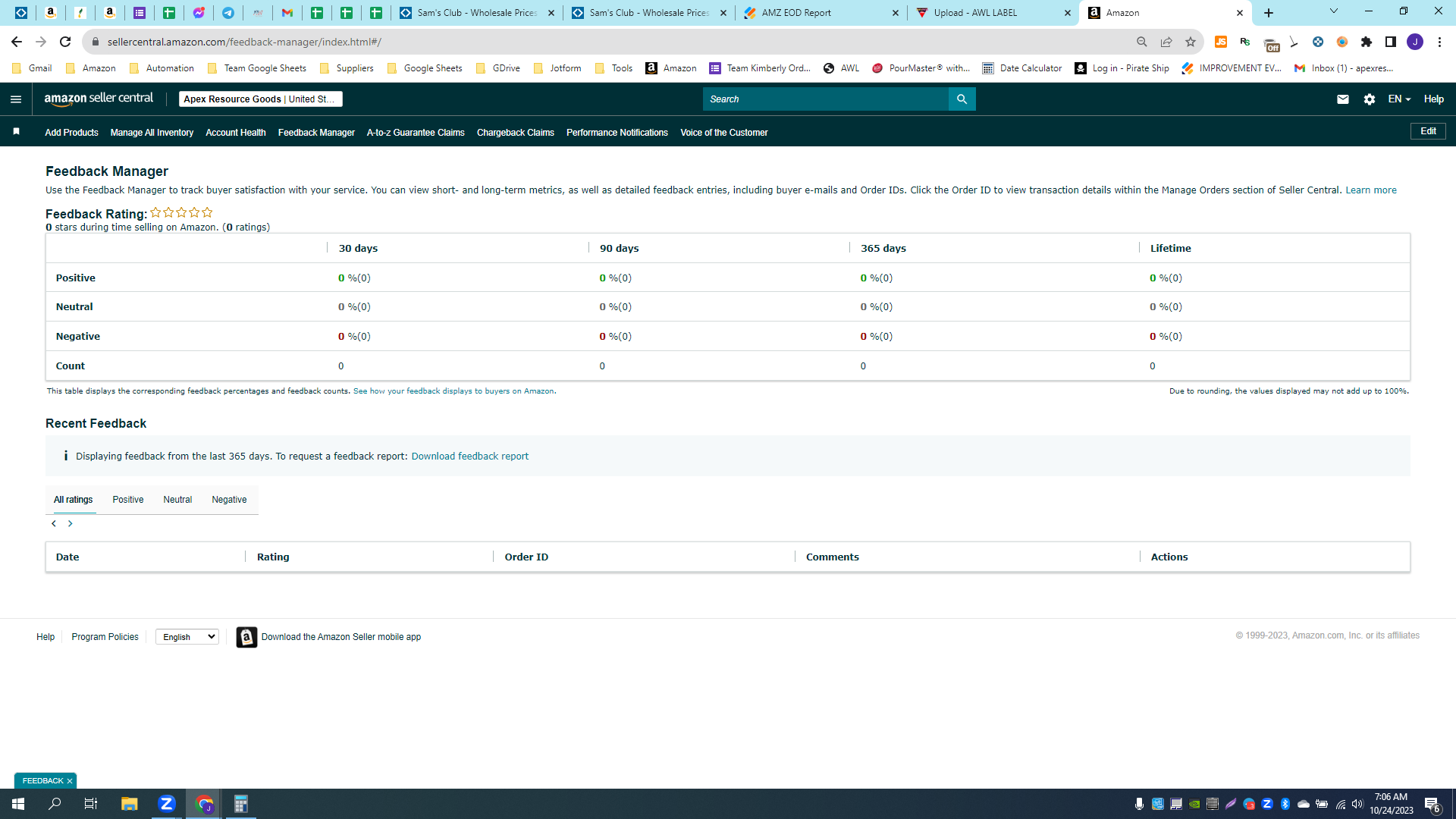Expand the browser tab search chevron

1334,11
